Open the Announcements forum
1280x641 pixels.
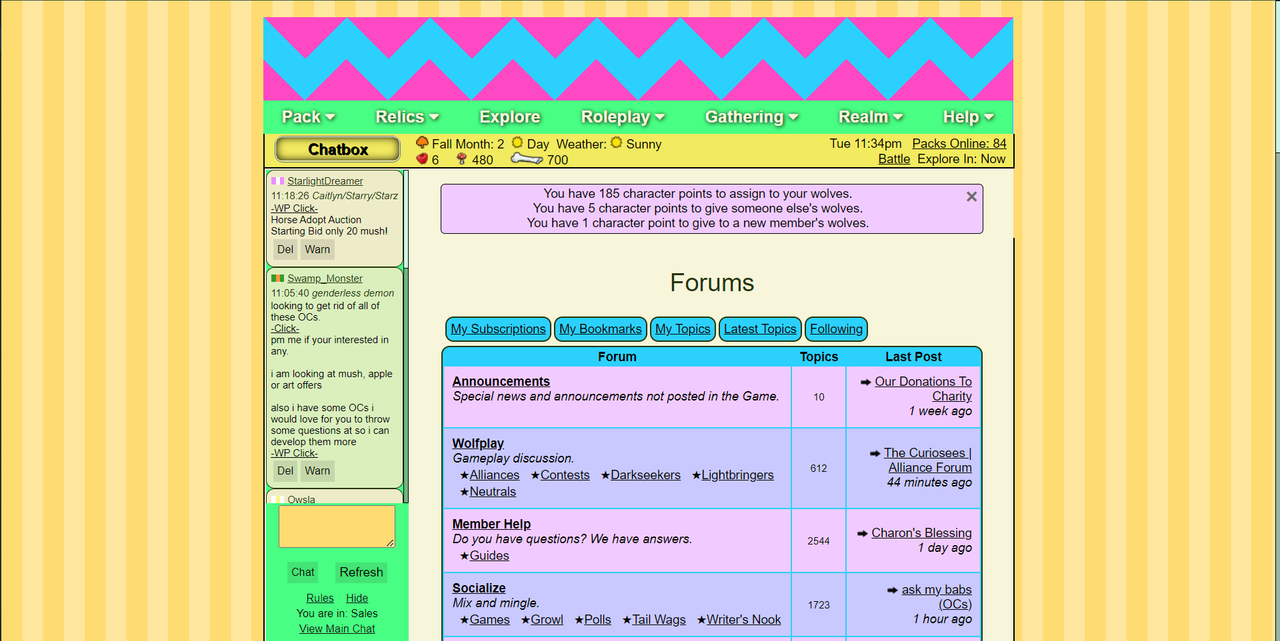tap(501, 381)
